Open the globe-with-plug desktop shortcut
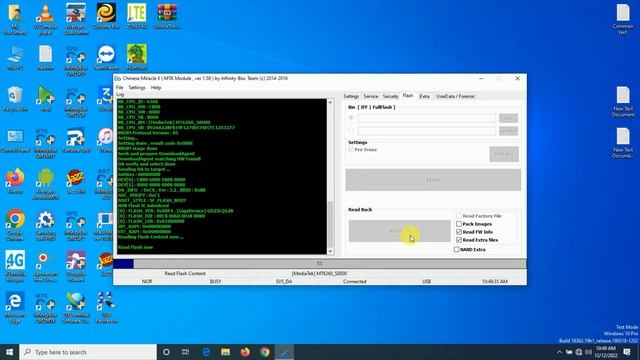The height and width of the screenshot is (360, 640). point(76,307)
